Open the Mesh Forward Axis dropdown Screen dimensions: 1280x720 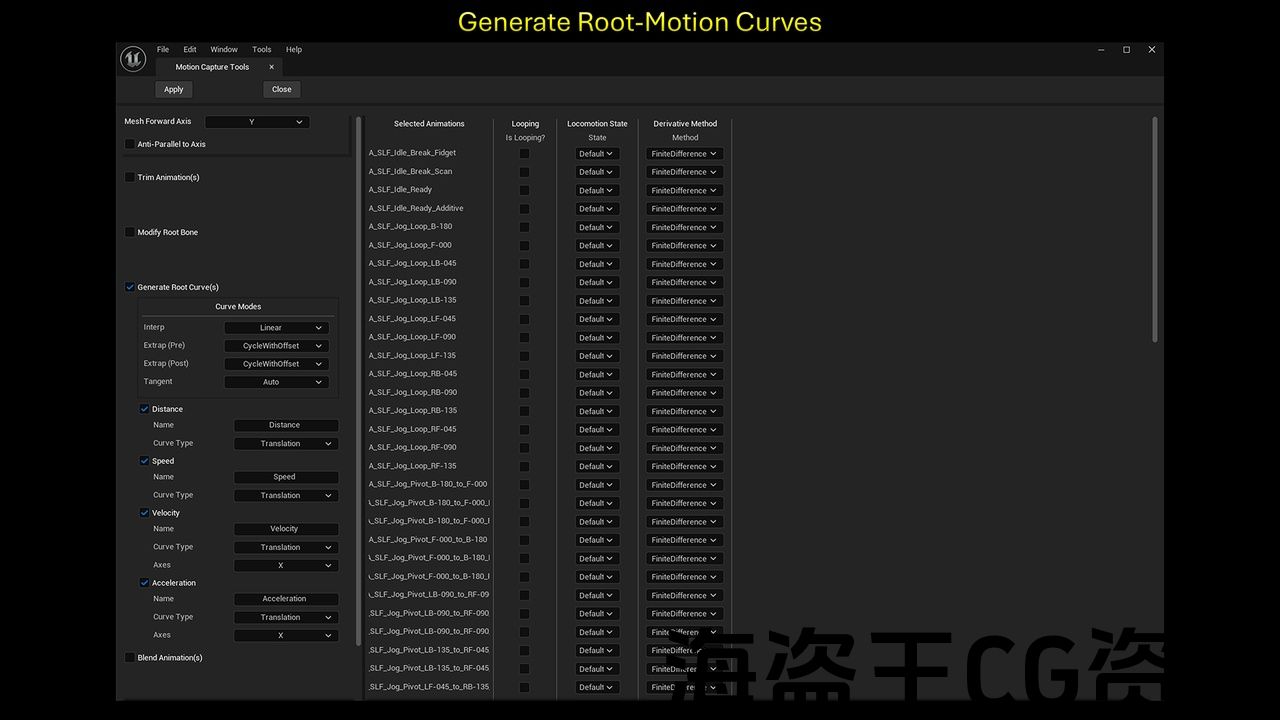coord(257,122)
